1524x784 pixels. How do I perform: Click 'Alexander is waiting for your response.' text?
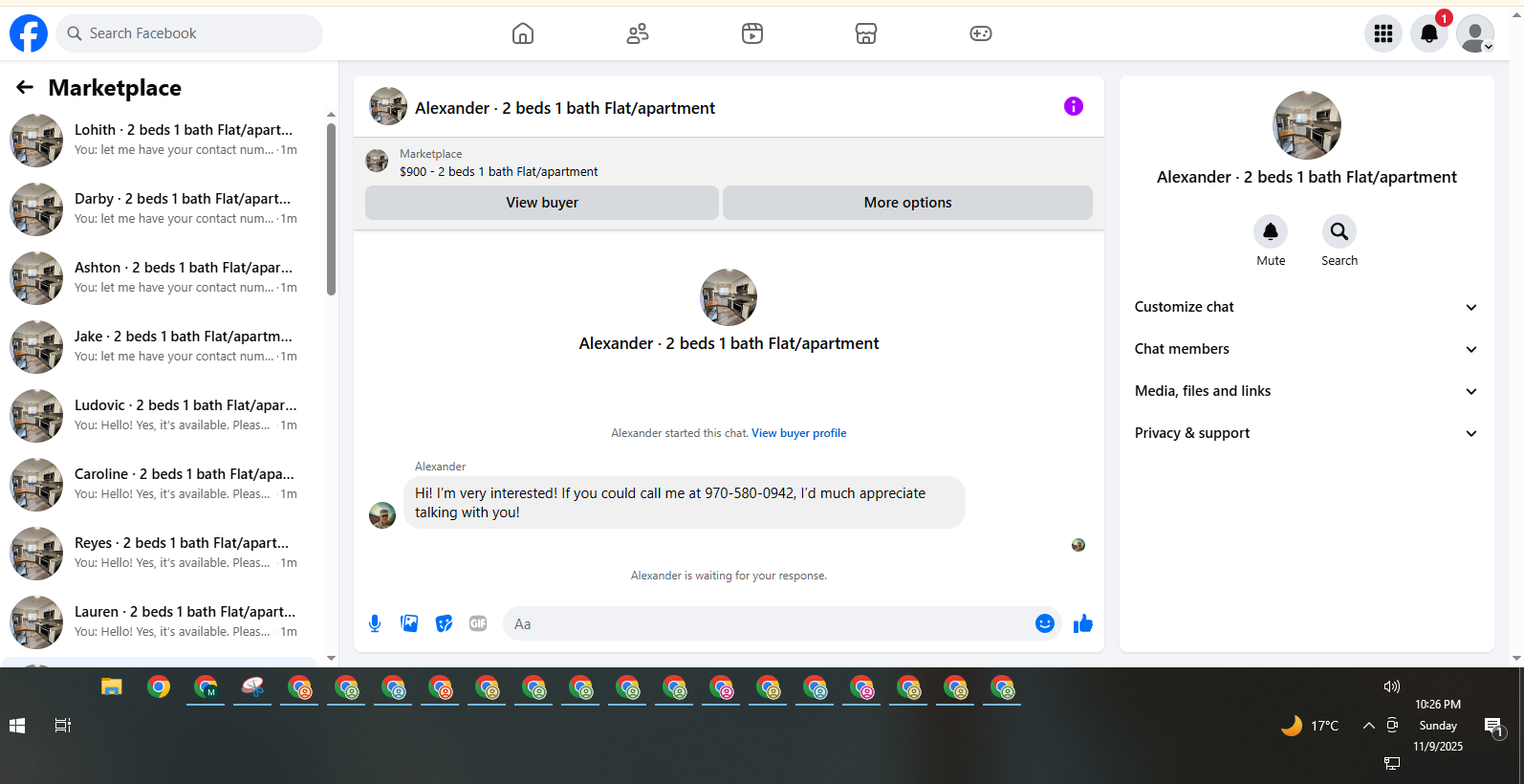point(729,576)
